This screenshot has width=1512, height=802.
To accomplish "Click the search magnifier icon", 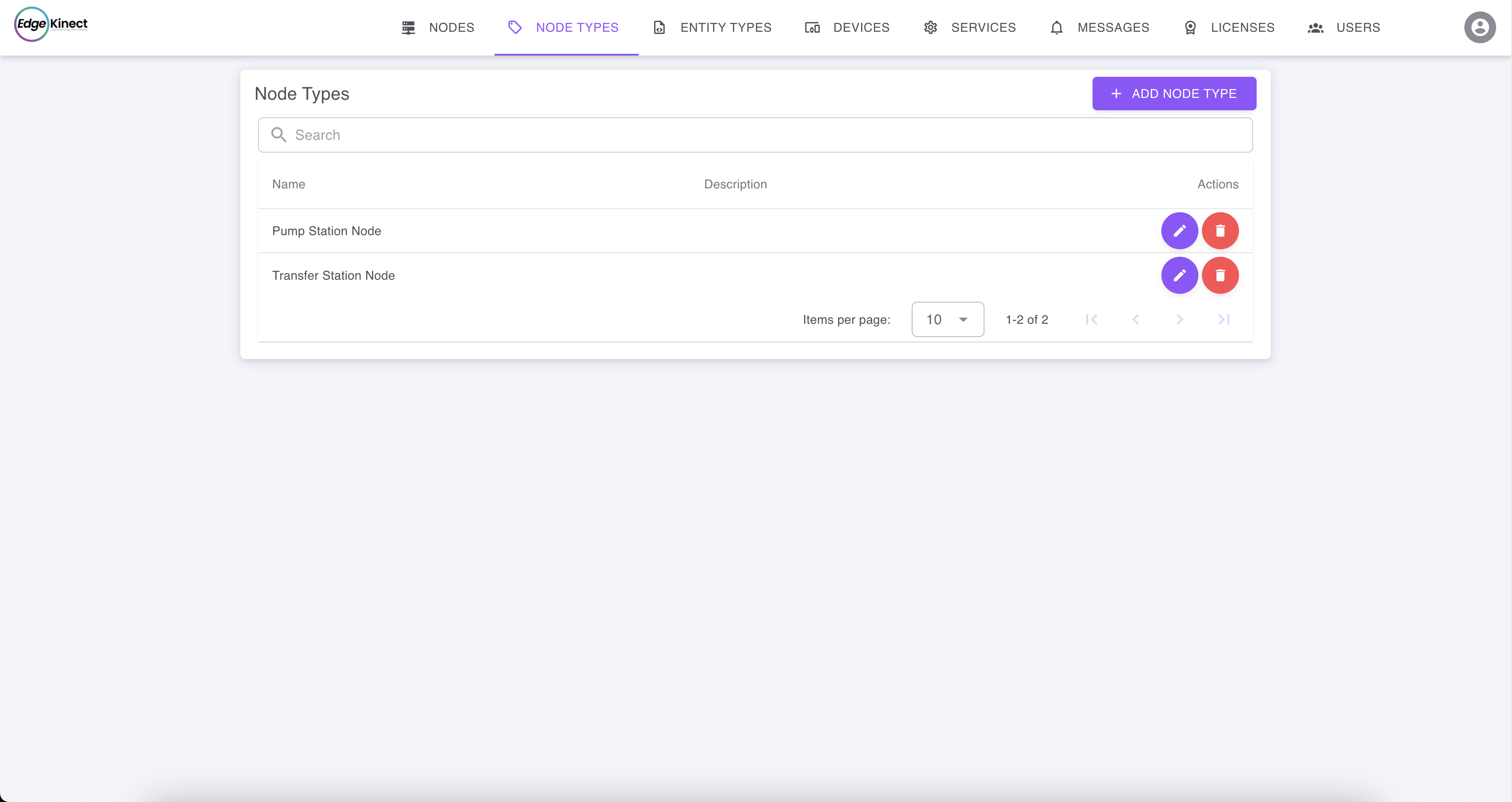I will tap(279, 135).
